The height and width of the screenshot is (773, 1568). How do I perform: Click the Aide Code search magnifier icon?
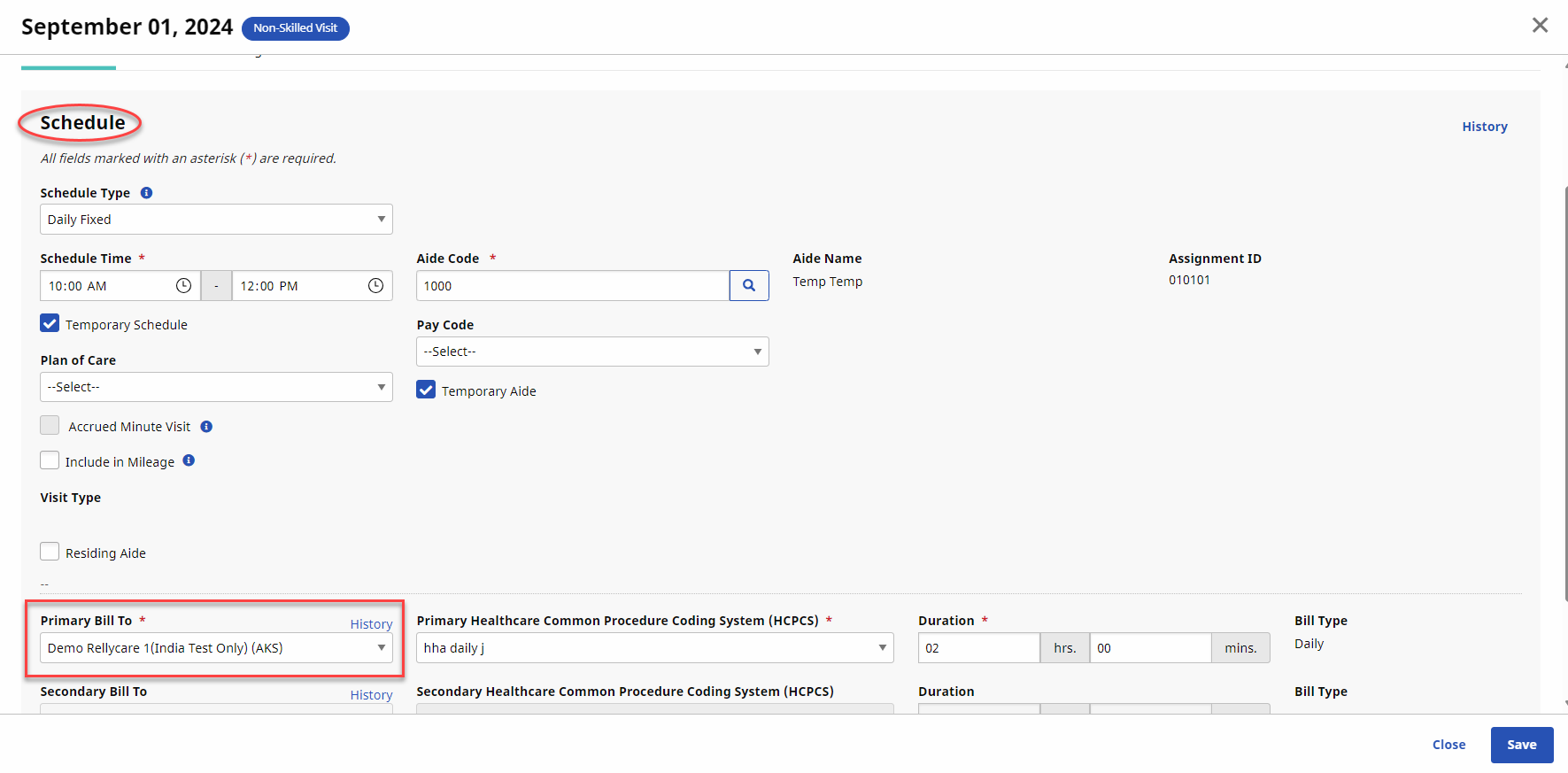pos(749,286)
